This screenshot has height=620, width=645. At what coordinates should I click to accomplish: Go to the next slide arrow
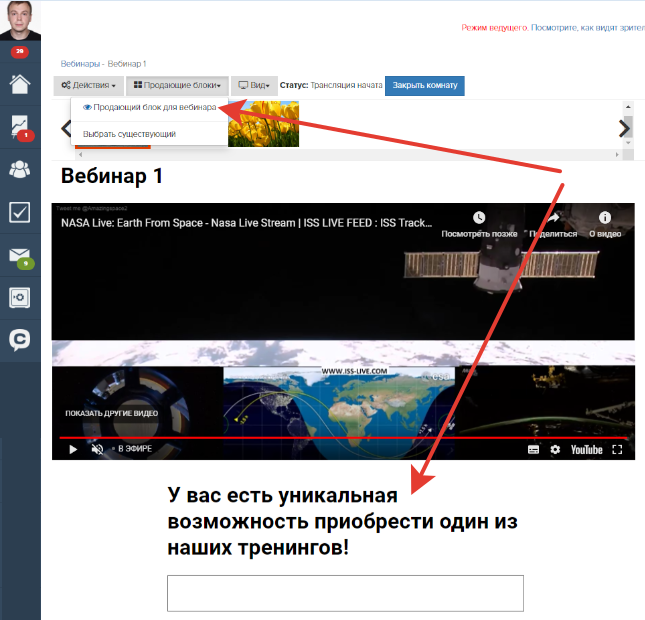point(624,128)
